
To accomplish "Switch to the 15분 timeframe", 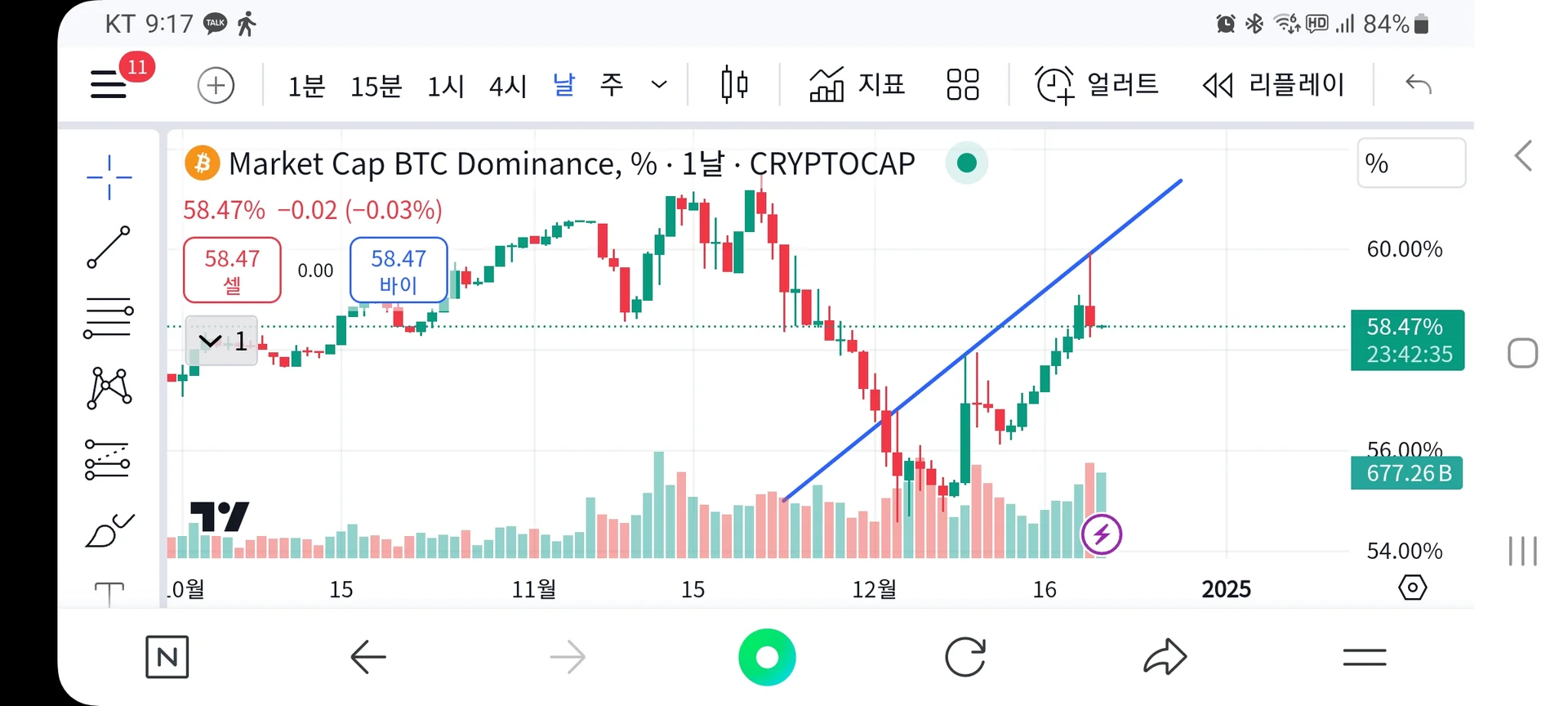I will coord(376,86).
